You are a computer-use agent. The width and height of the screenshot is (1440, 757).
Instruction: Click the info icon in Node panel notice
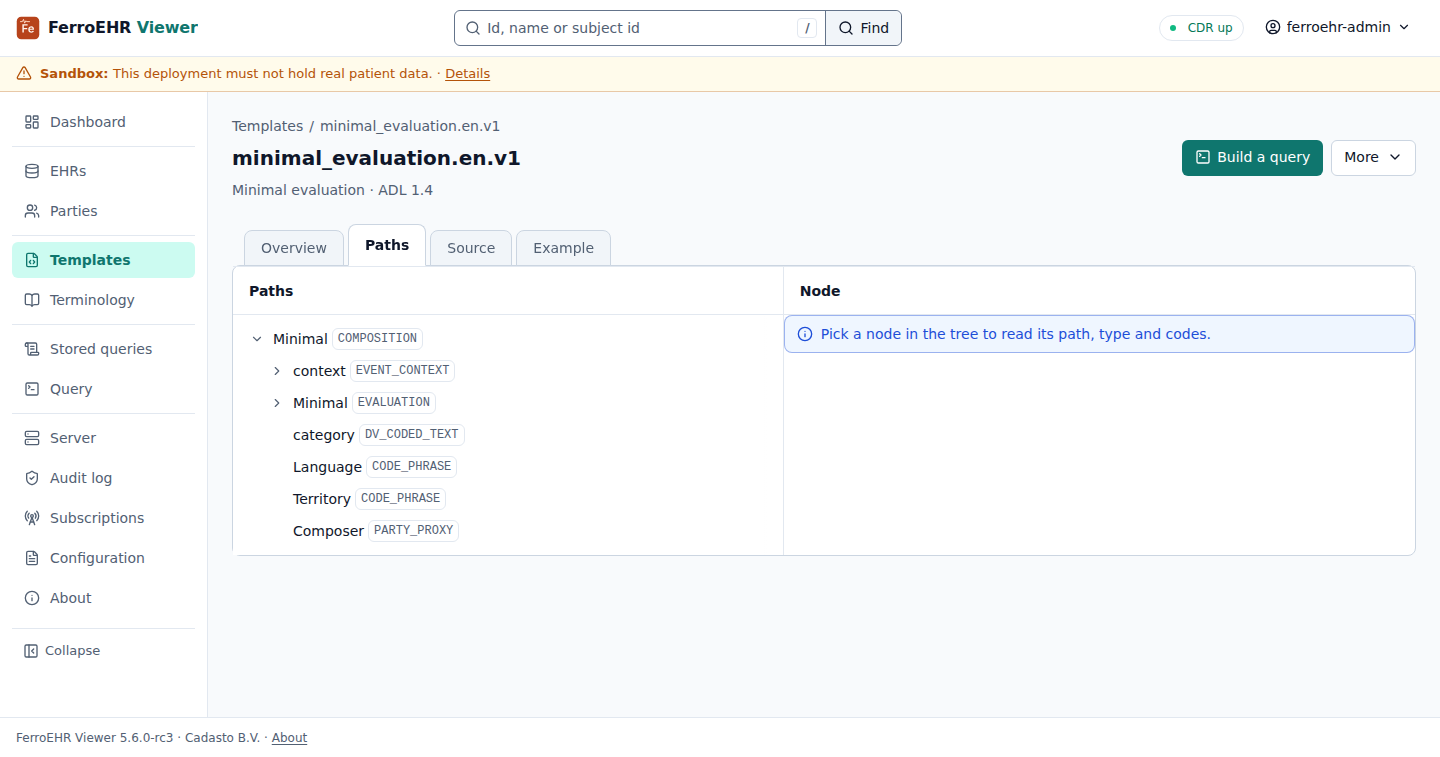pyautogui.click(x=805, y=334)
